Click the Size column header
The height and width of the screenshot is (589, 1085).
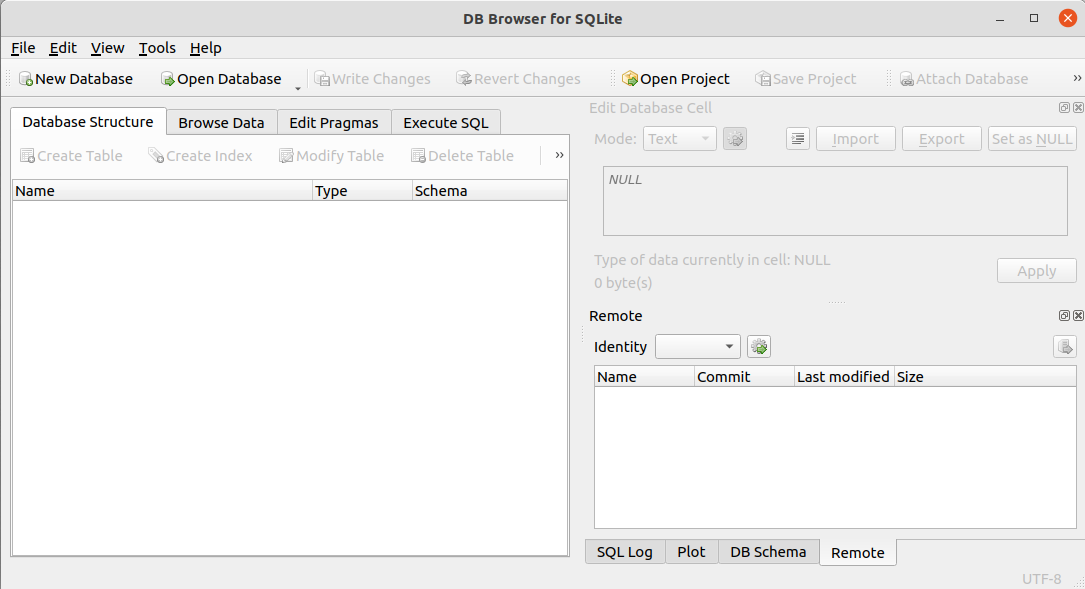(985, 377)
